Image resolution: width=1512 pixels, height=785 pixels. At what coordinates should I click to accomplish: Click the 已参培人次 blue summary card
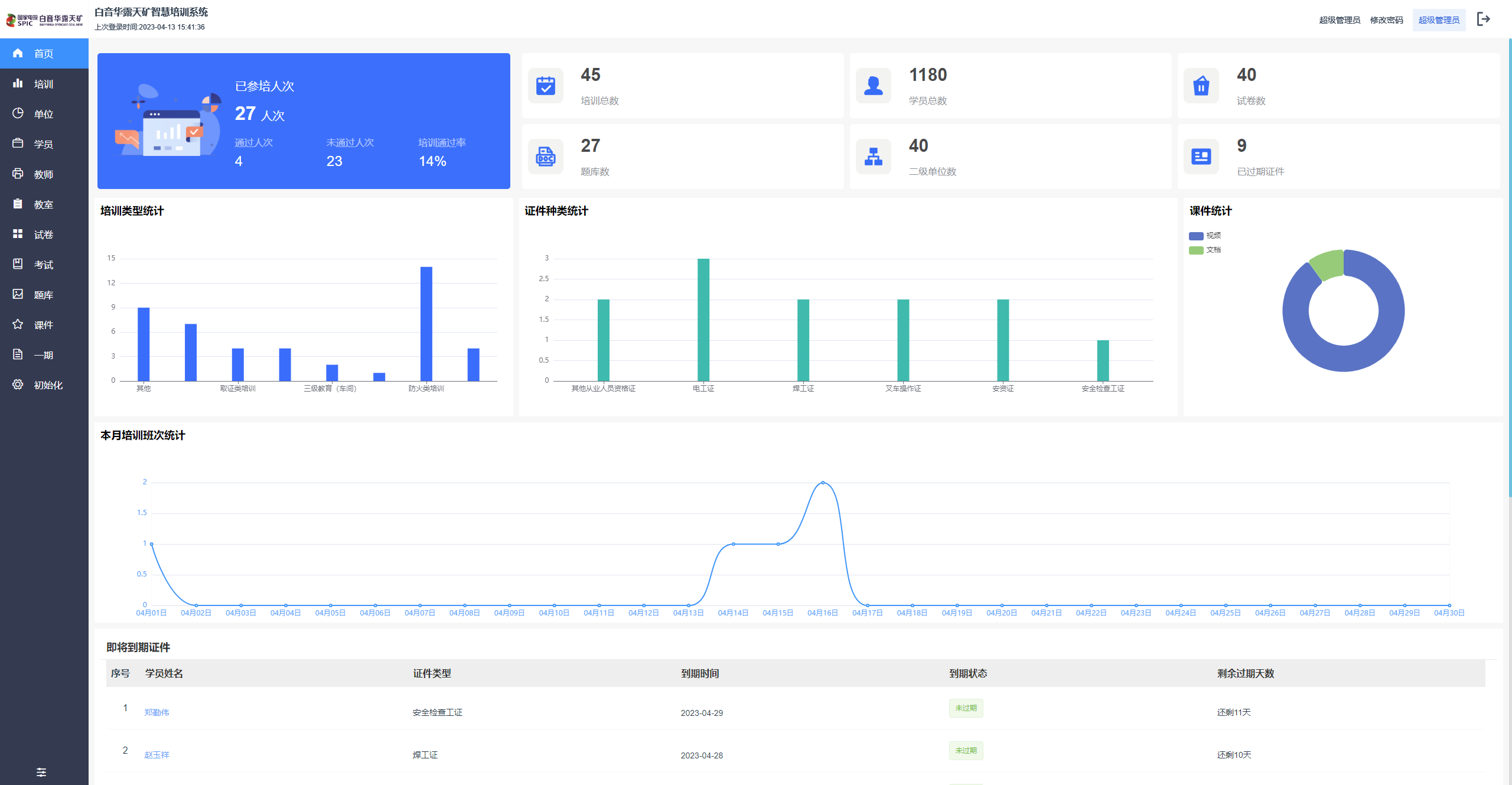304,121
